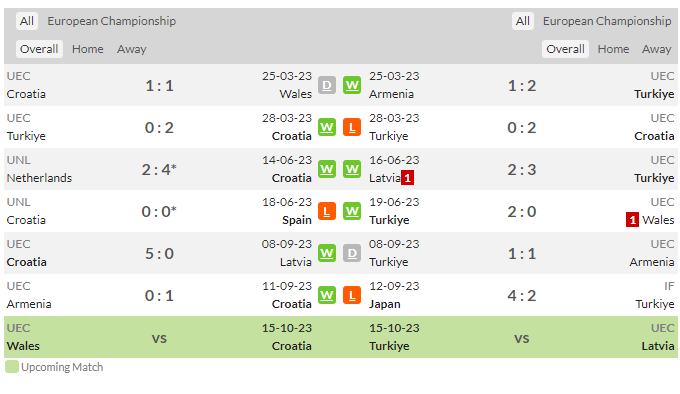Select the left All filter

click(x=26, y=21)
